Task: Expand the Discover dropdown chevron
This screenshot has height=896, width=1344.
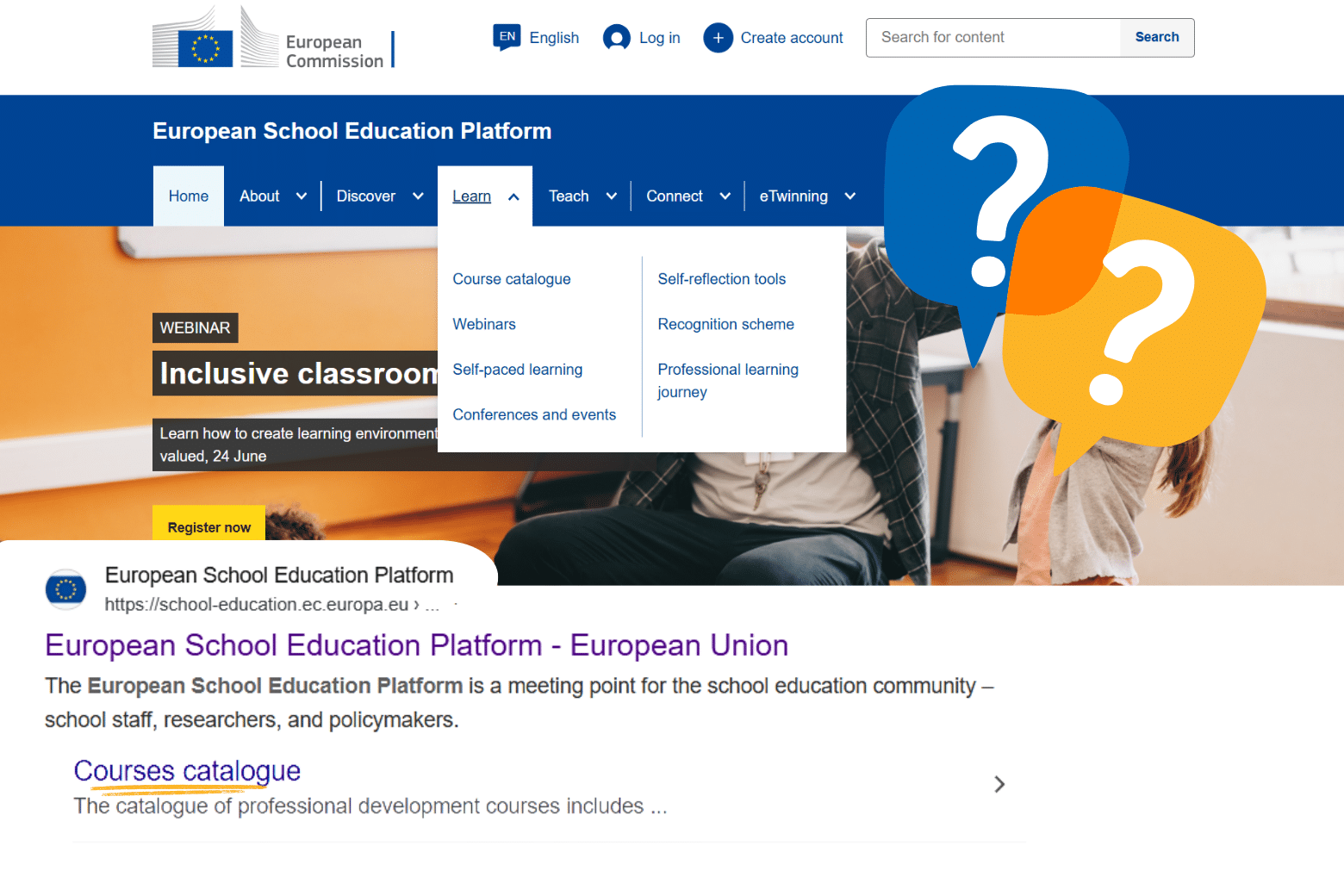Action: pos(418,196)
